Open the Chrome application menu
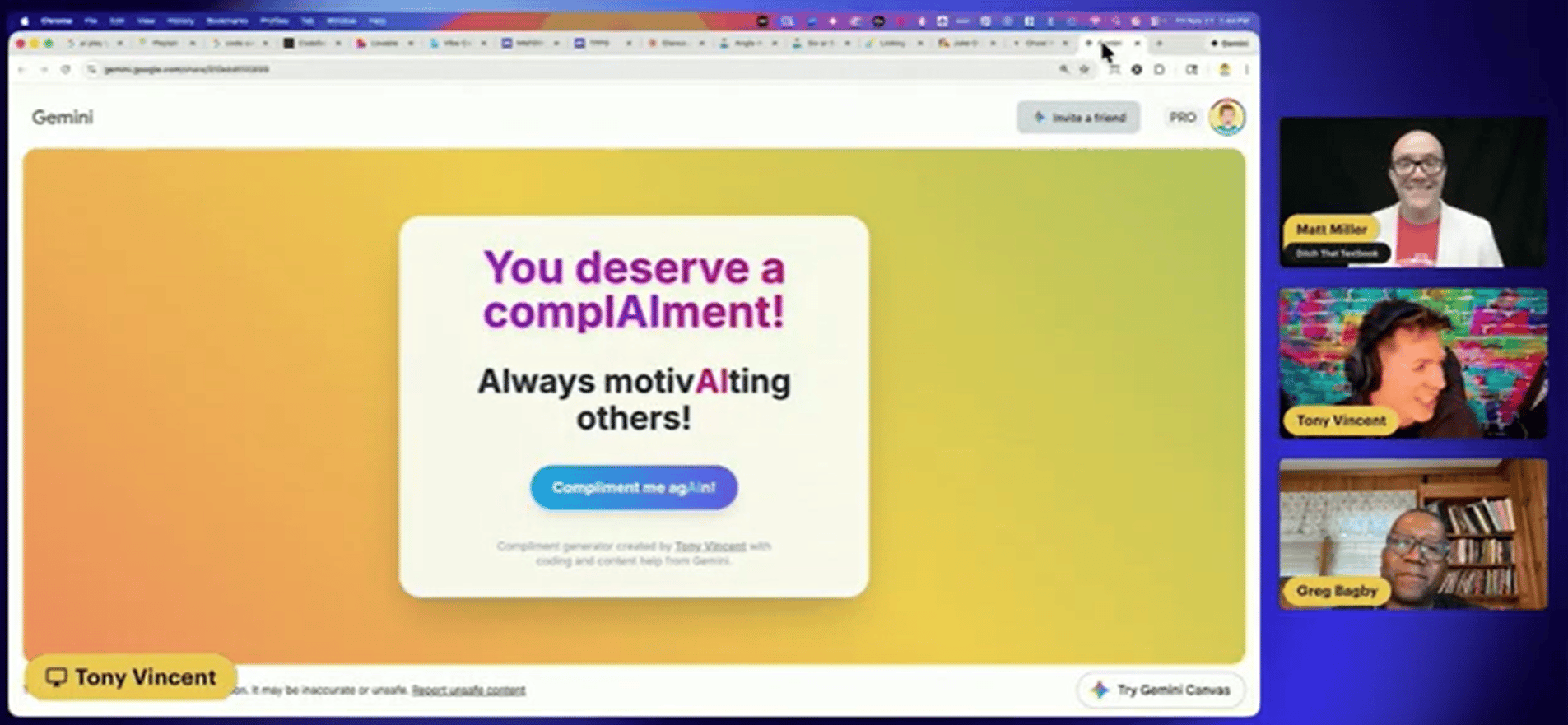The image size is (1568, 725). pyautogui.click(x=57, y=21)
